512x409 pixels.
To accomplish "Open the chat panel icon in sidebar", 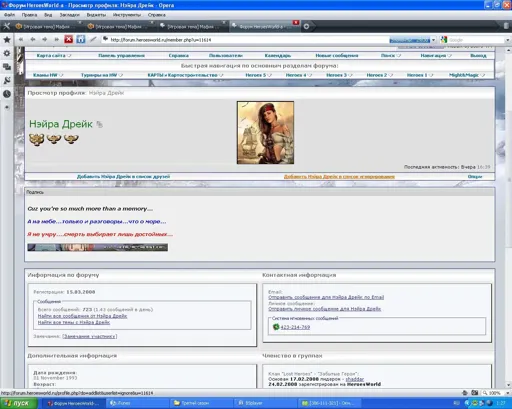I will coord(7,67).
